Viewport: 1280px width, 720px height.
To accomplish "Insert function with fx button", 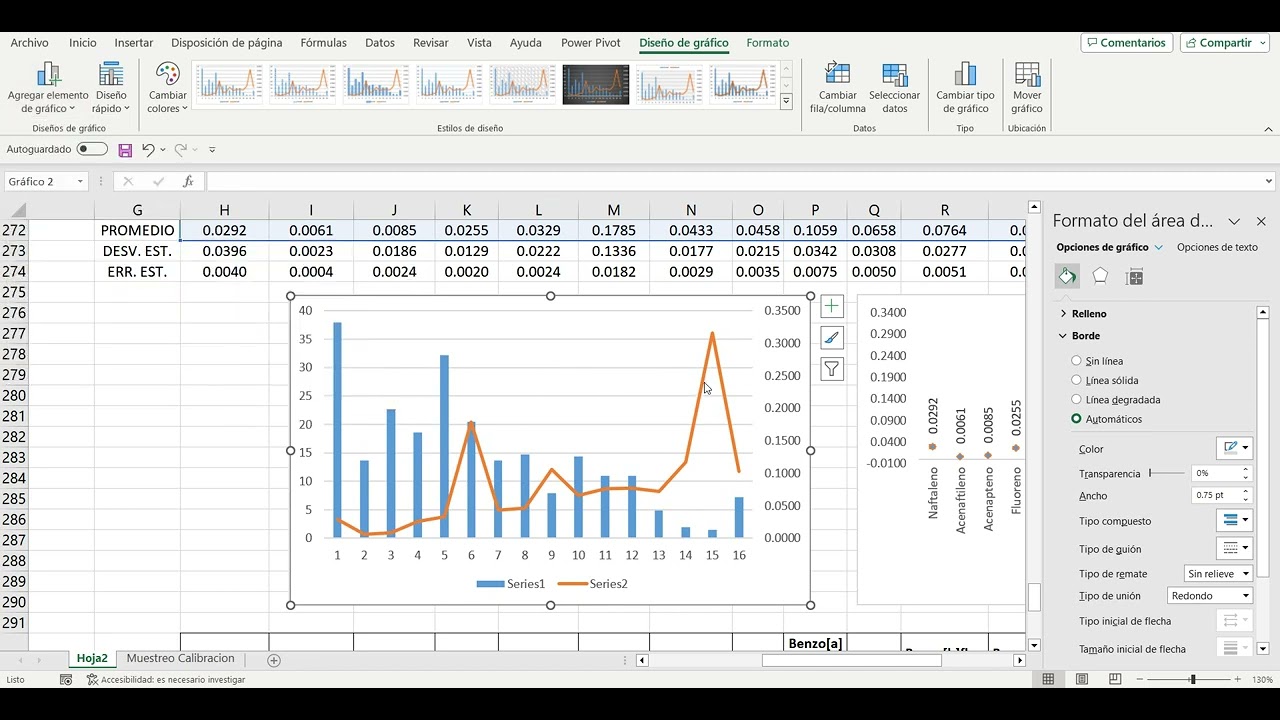I will click(x=188, y=181).
